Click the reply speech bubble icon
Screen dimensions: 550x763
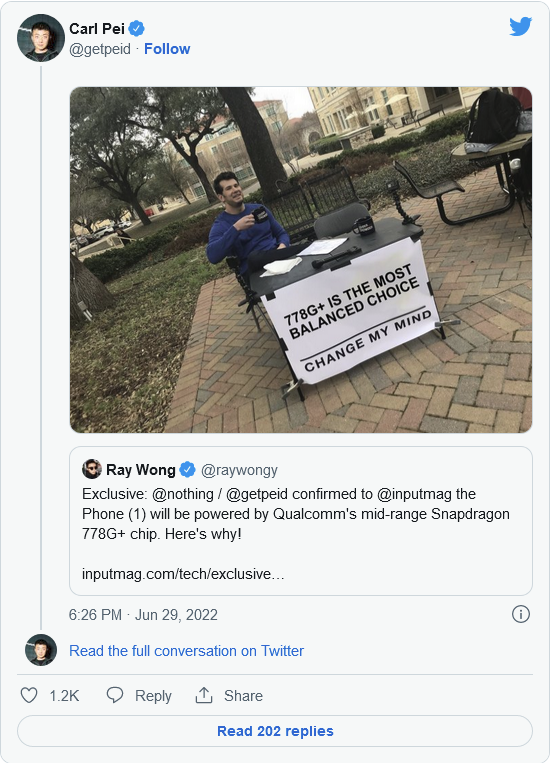tap(115, 695)
